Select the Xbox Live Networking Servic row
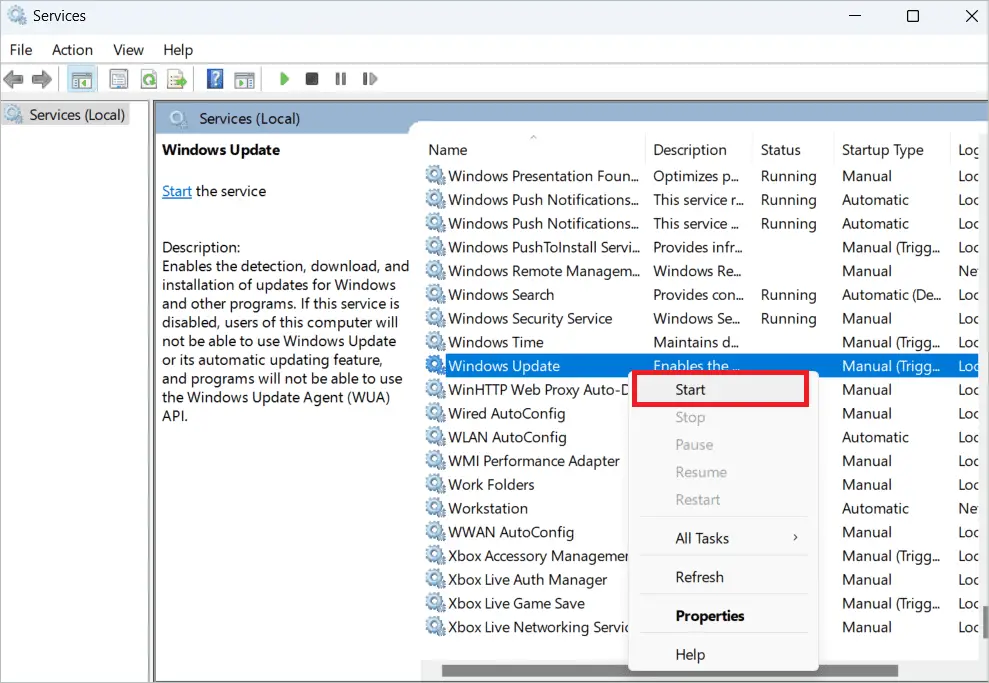The image size is (989, 683). [538, 627]
